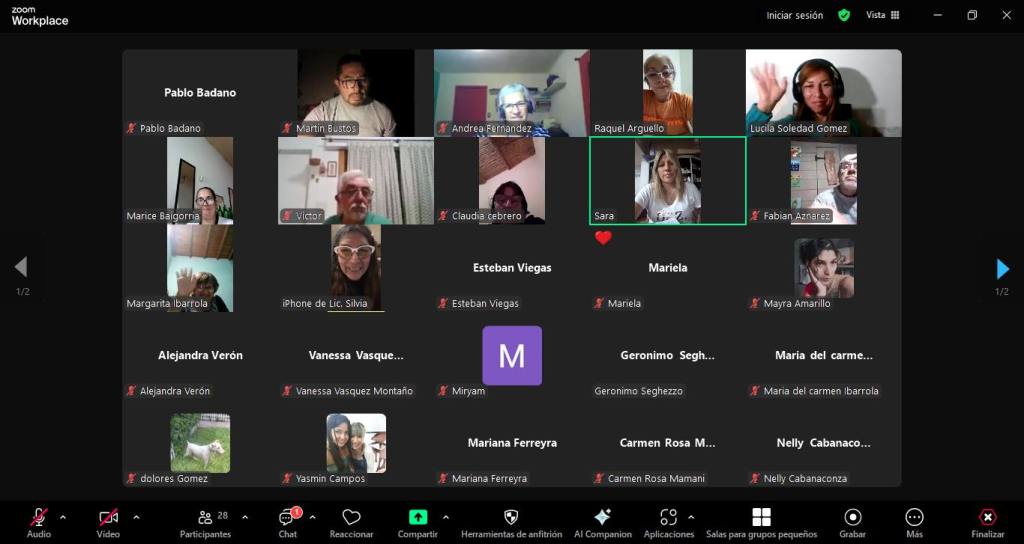
Task: Turn on camera with the Video button
Action: (108, 522)
